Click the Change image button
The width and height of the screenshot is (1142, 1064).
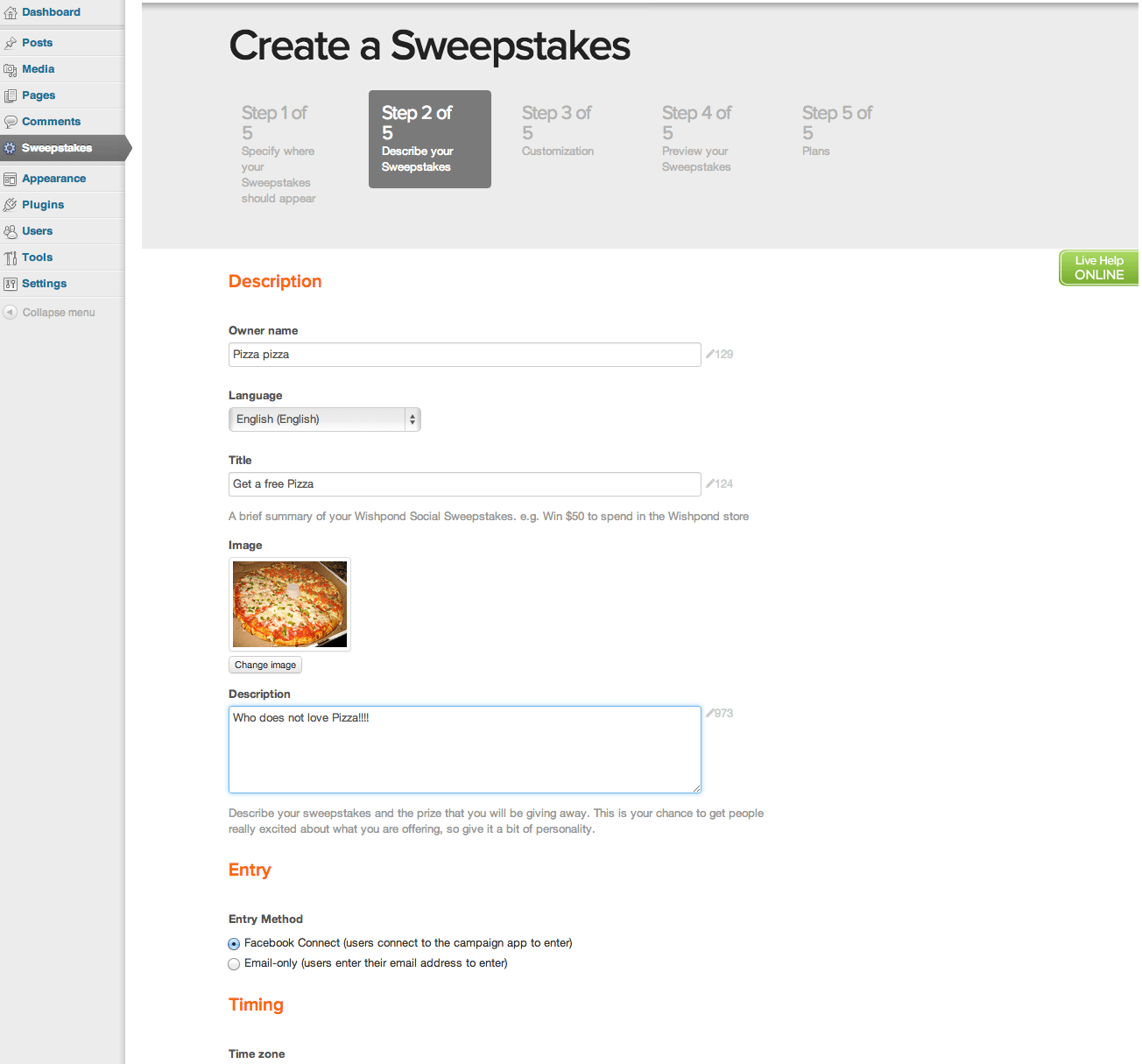click(x=265, y=665)
